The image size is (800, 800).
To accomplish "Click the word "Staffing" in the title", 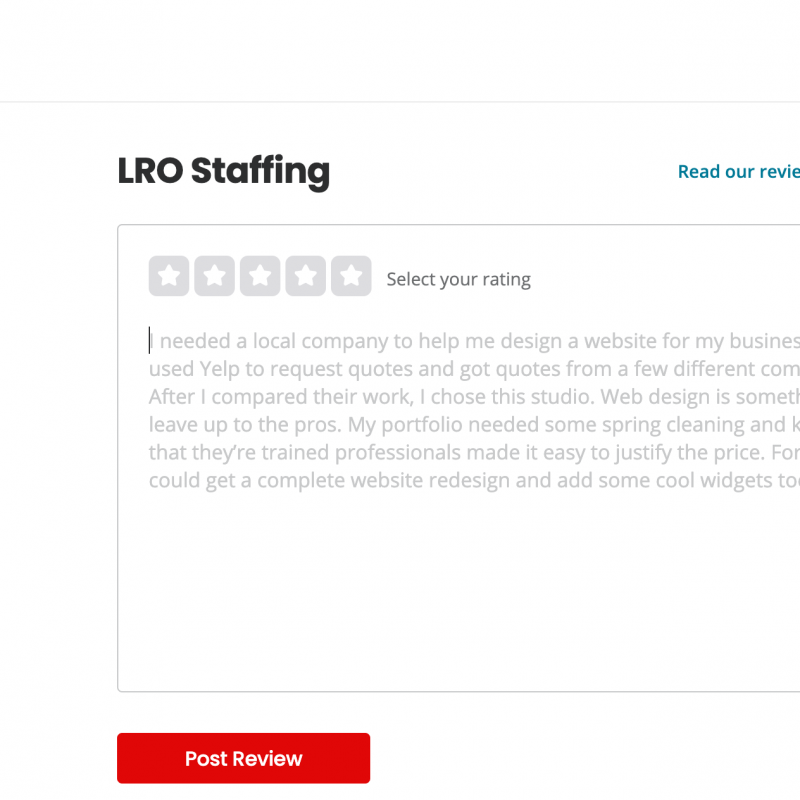I will [x=260, y=171].
